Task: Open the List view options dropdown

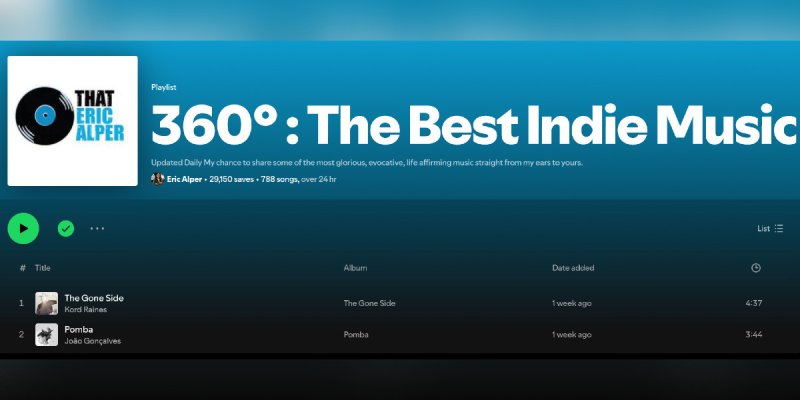Action: 770,229
